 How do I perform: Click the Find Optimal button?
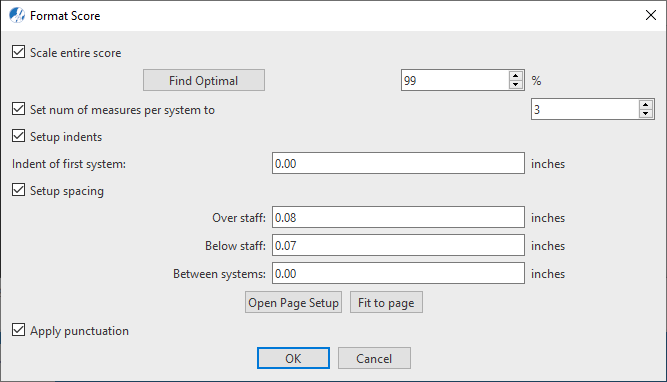pos(204,80)
